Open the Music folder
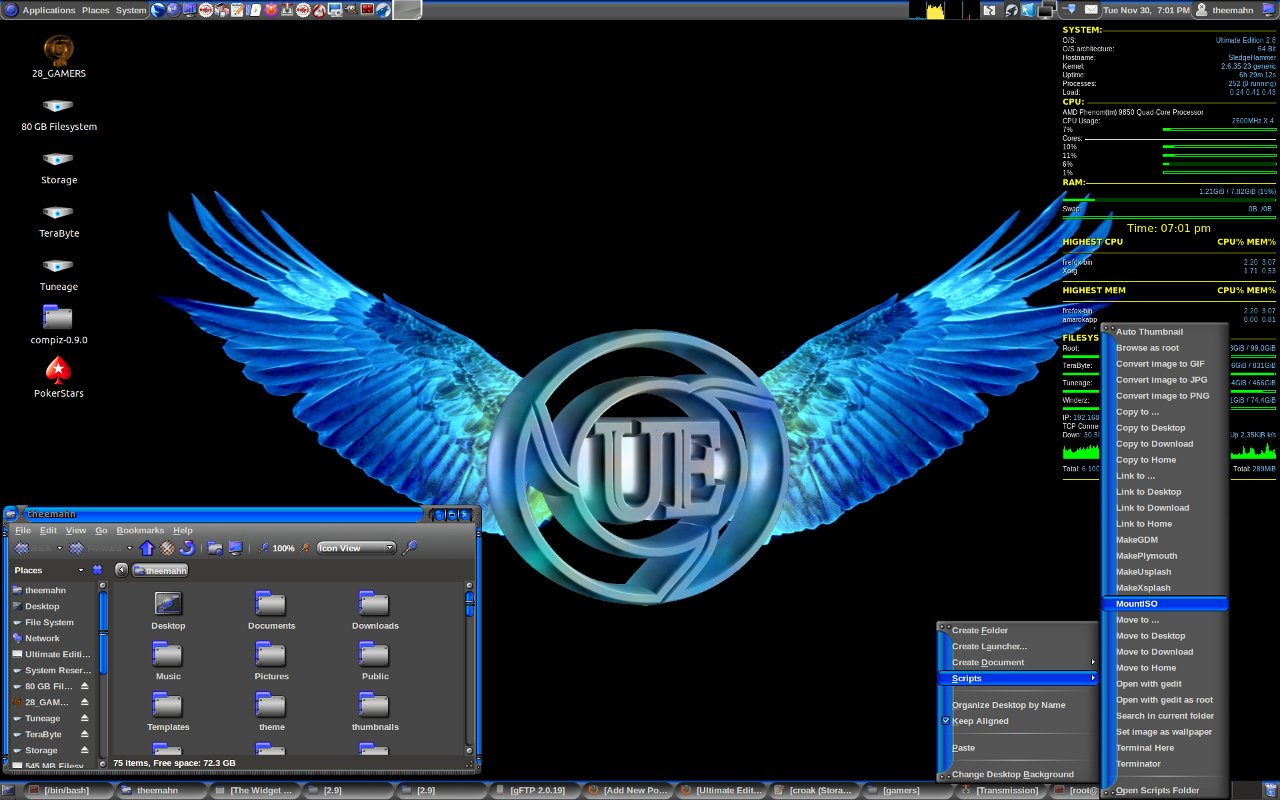1280x800 pixels. 168,661
